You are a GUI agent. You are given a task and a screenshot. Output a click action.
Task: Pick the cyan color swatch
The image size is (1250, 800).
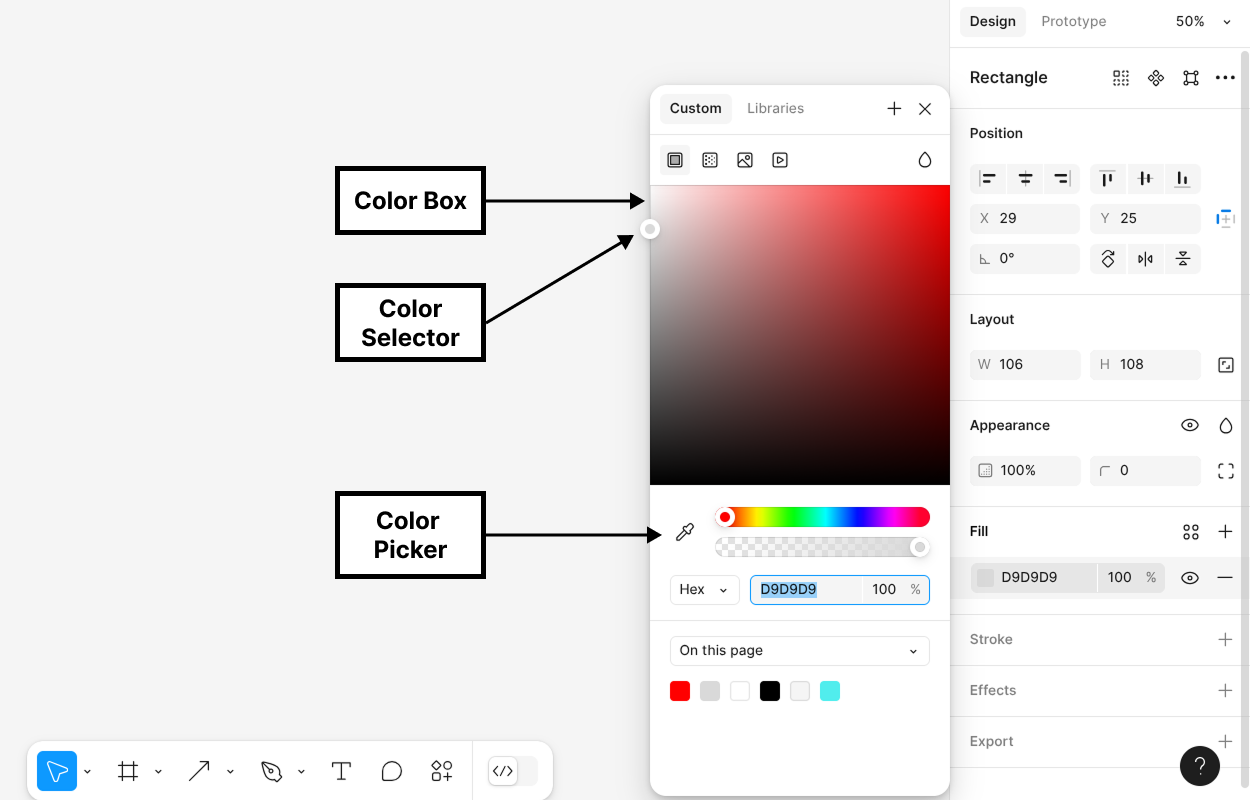[x=830, y=691]
